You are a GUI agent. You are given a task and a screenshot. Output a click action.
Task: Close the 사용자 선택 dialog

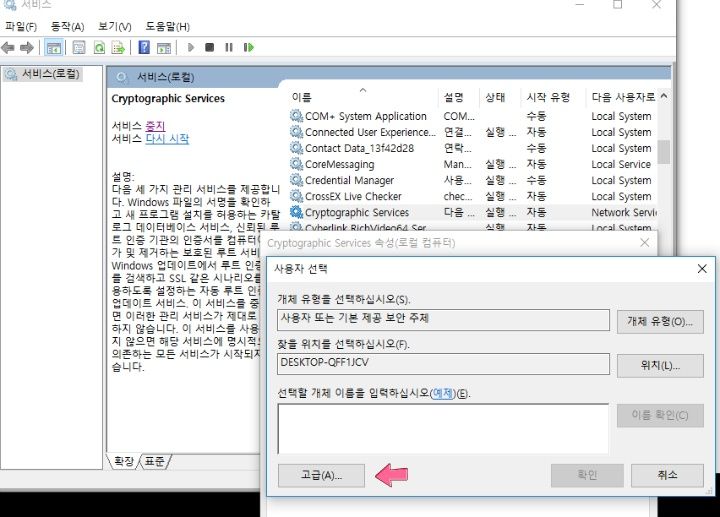[x=702, y=269]
